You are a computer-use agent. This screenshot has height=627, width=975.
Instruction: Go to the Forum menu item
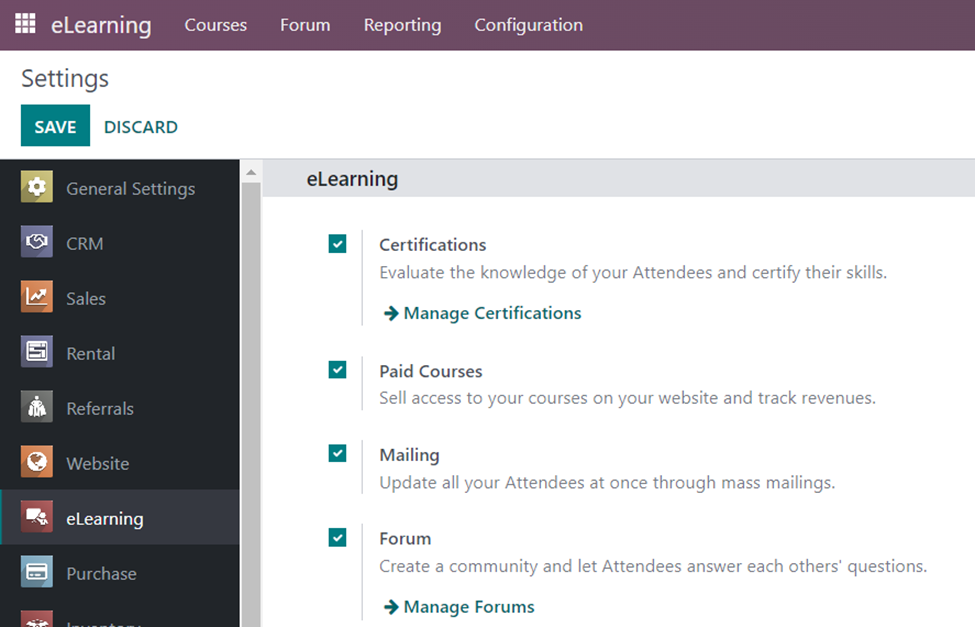[305, 25]
